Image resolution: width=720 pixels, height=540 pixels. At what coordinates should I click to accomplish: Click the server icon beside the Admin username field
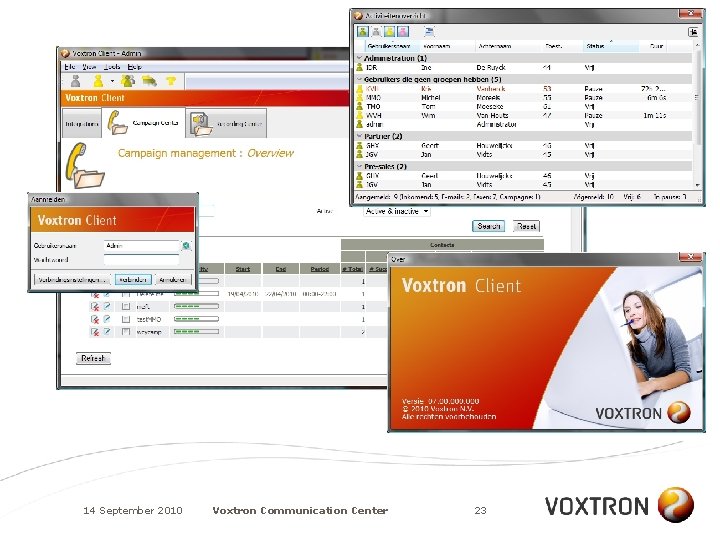tap(186, 246)
